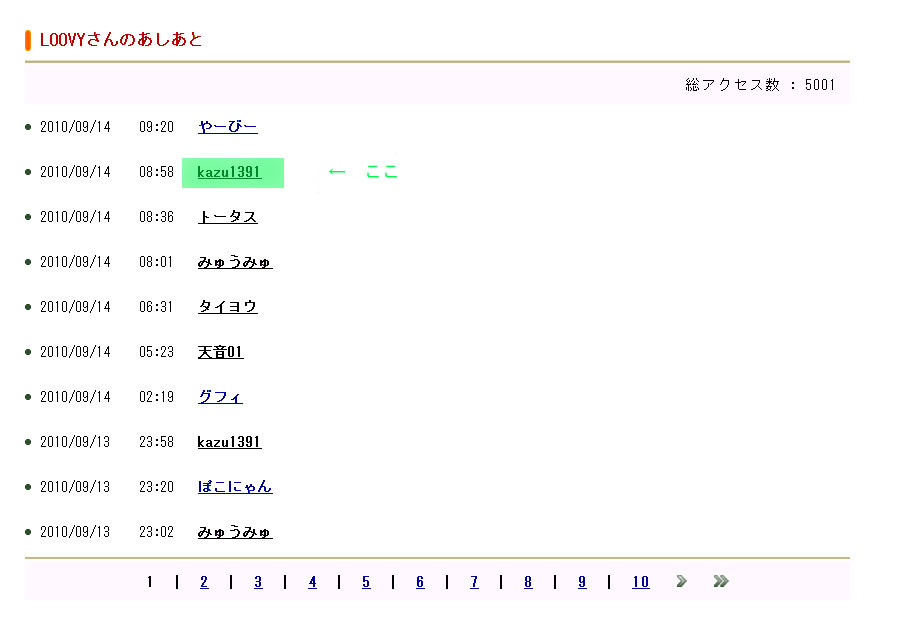The image size is (918, 617).
Task: Jump to page 6
Action: pyautogui.click(x=420, y=582)
